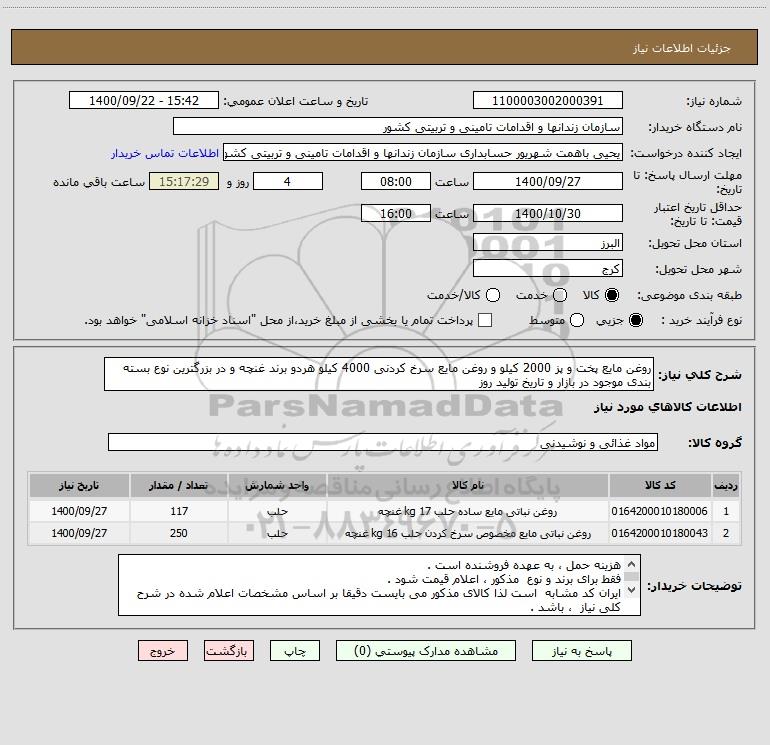
Task: Click the خروج exit button
Action: click(163, 651)
